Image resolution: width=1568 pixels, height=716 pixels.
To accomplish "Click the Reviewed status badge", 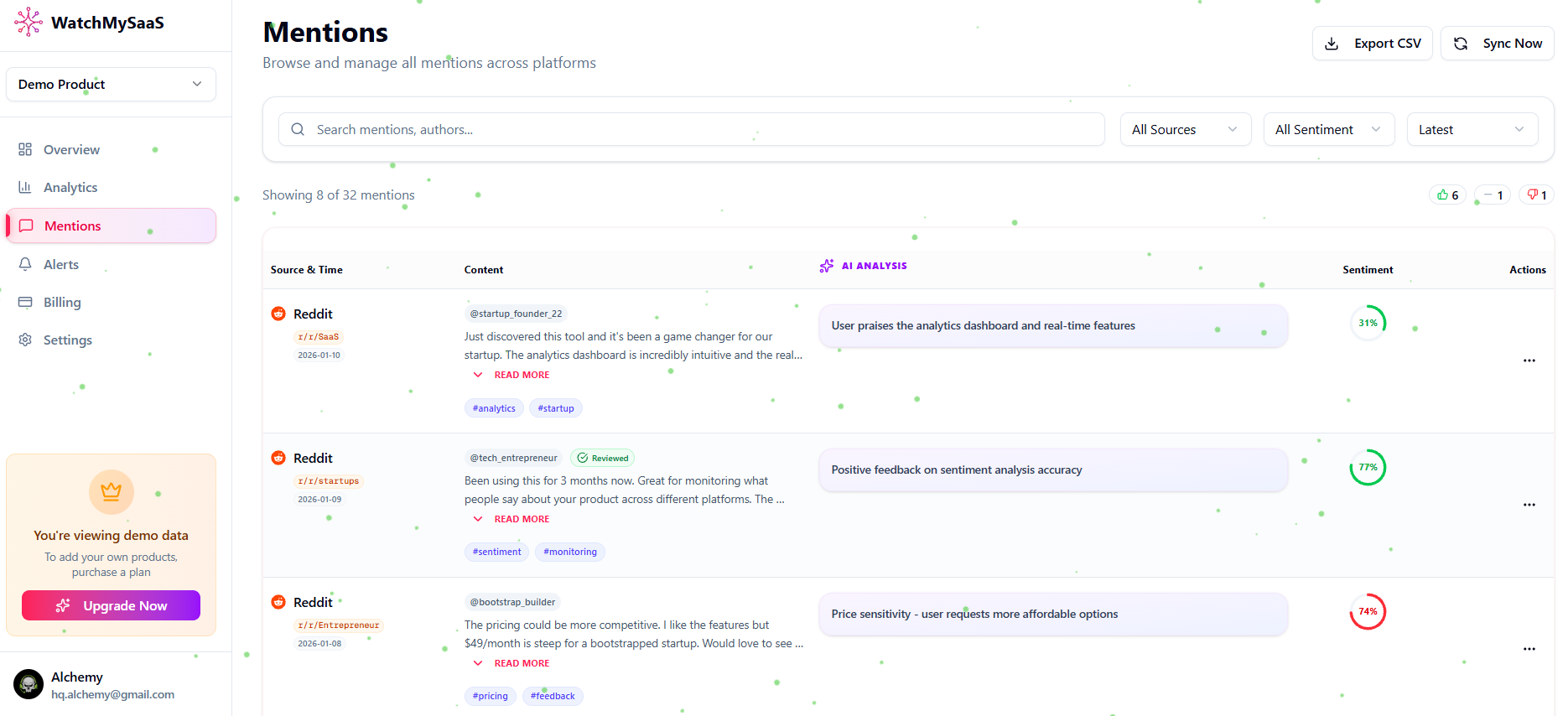I will coord(603,458).
